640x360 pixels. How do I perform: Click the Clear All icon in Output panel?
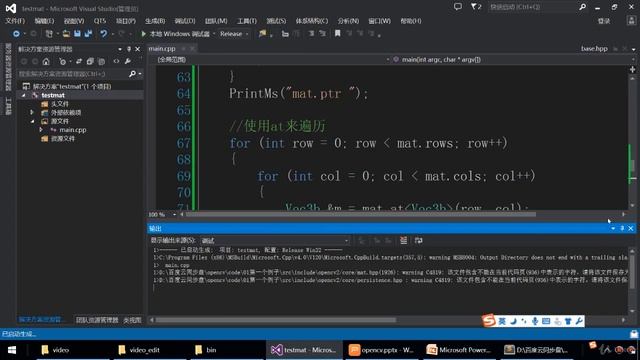click(x=404, y=240)
